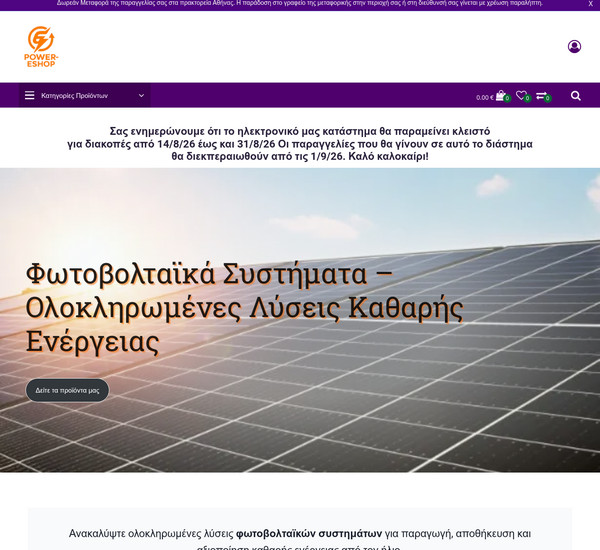Close the top announcement banner

click(x=590, y=3)
